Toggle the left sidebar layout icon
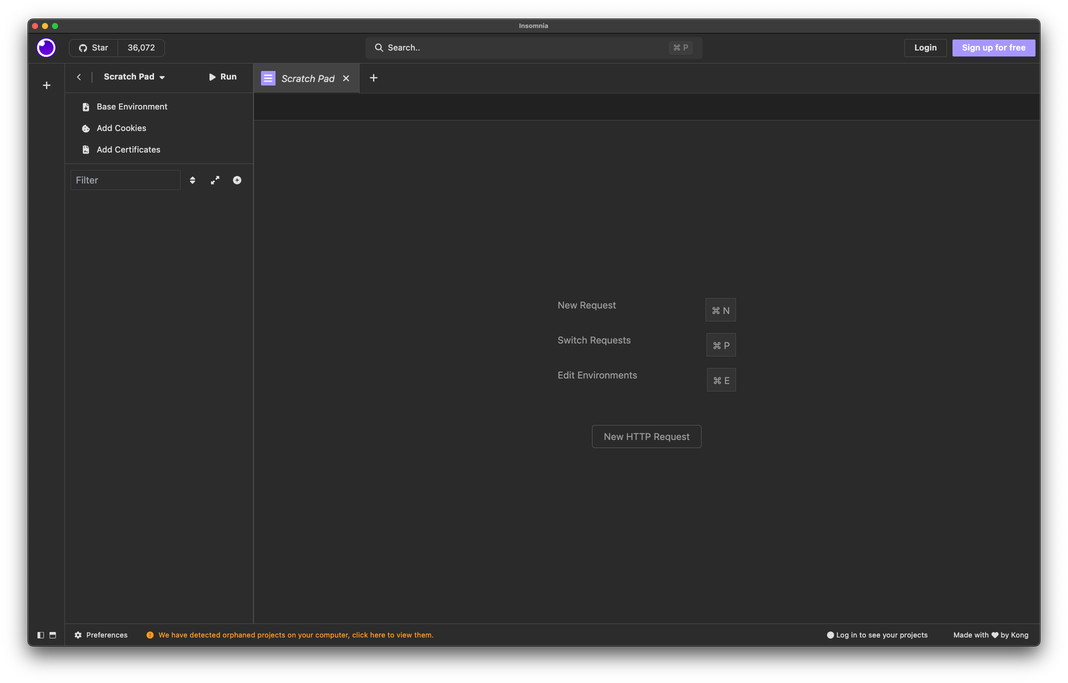The image size is (1068, 683). point(40,634)
